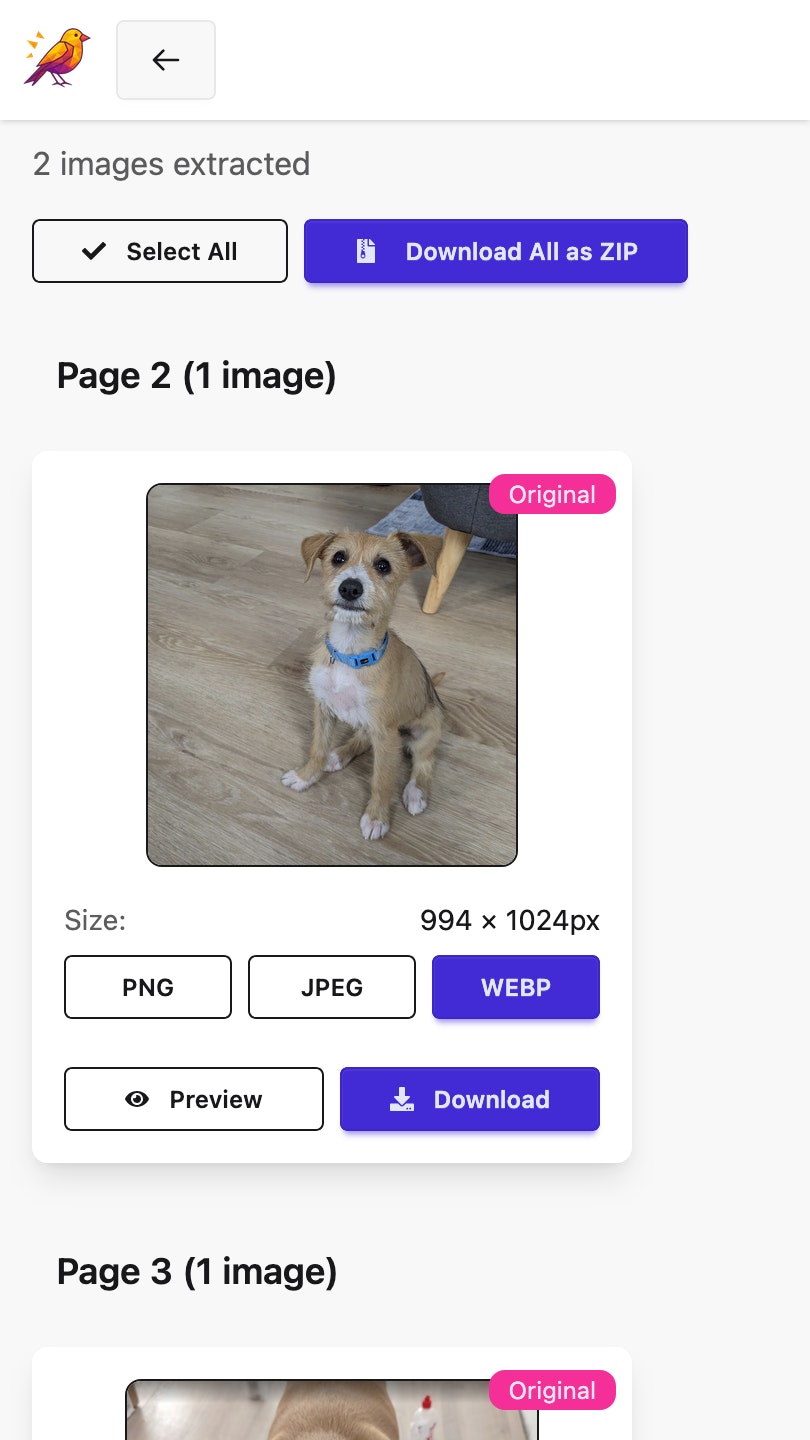The image size is (810, 1440).
Task: Click the checkmark icon in Select All
Action: click(94, 251)
